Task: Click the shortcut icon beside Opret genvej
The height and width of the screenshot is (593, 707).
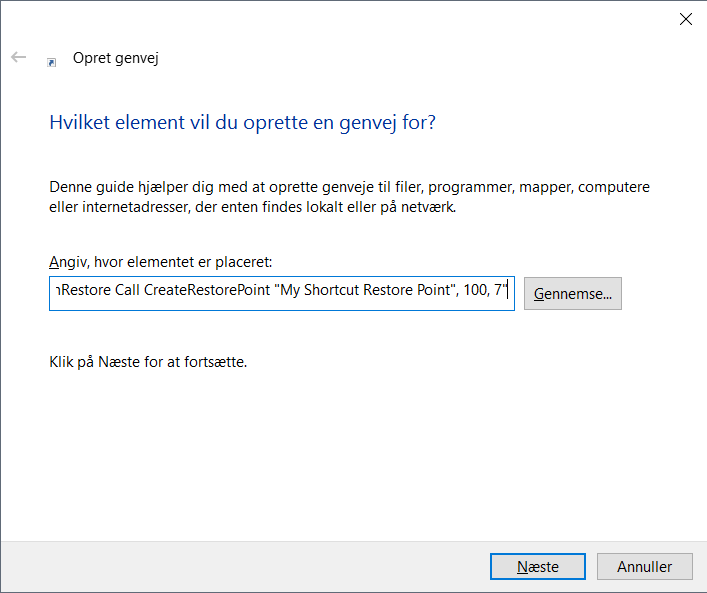Action: pos(52,61)
